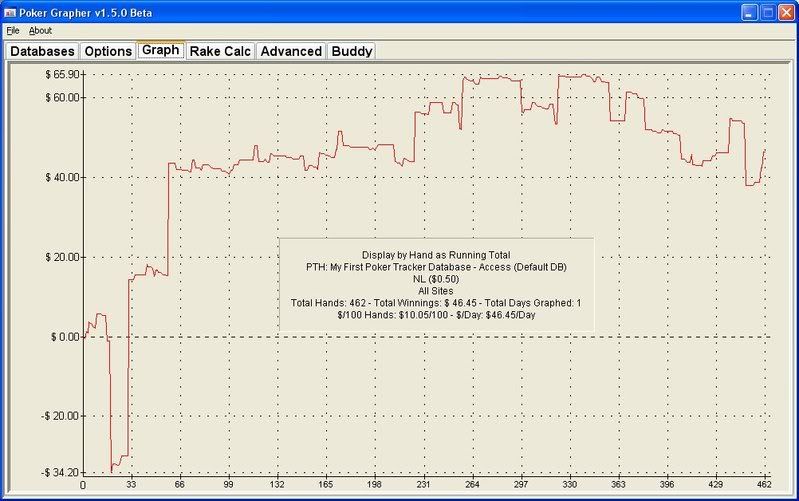Screen dimensions: 799x501
Task: Click the Graph tab
Action: tap(160, 49)
